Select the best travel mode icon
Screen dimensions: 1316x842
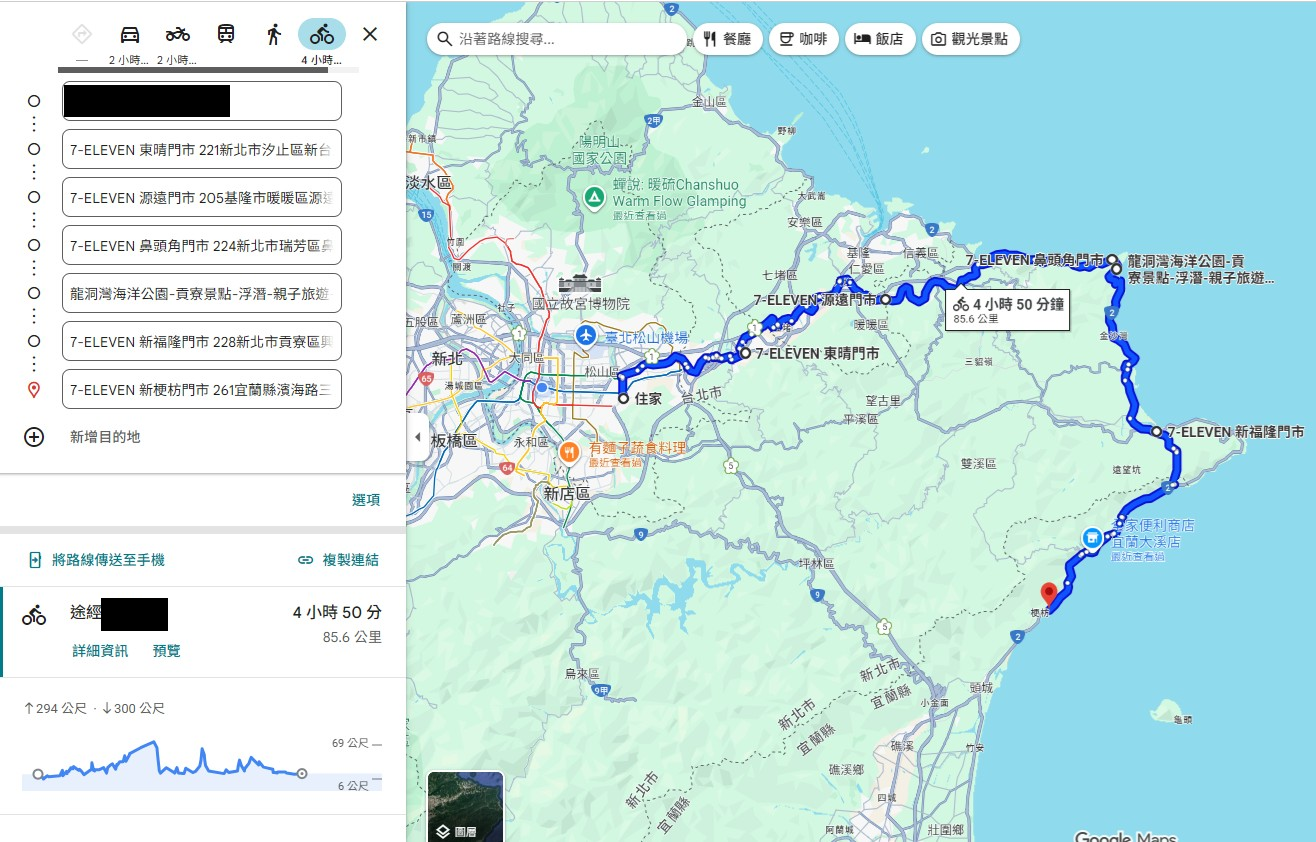(82, 35)
